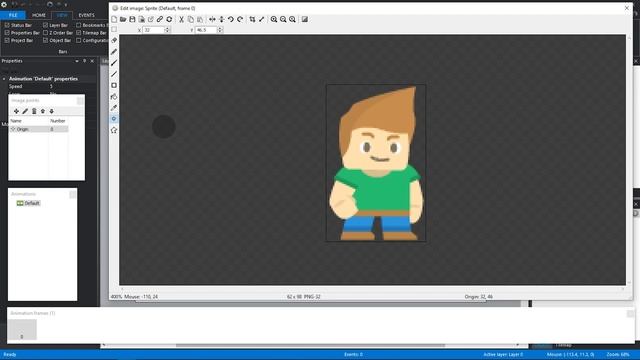This screenshot has width=640, height=360.
Task: Toggle the Layer Bar checkbox
Action: click(x=45, y=25)
